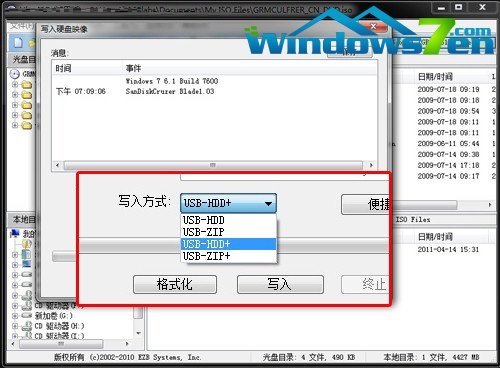Click the 终止 button
Image resolution: width=500 pixels, height=368 pixels.
click(365, 284)
